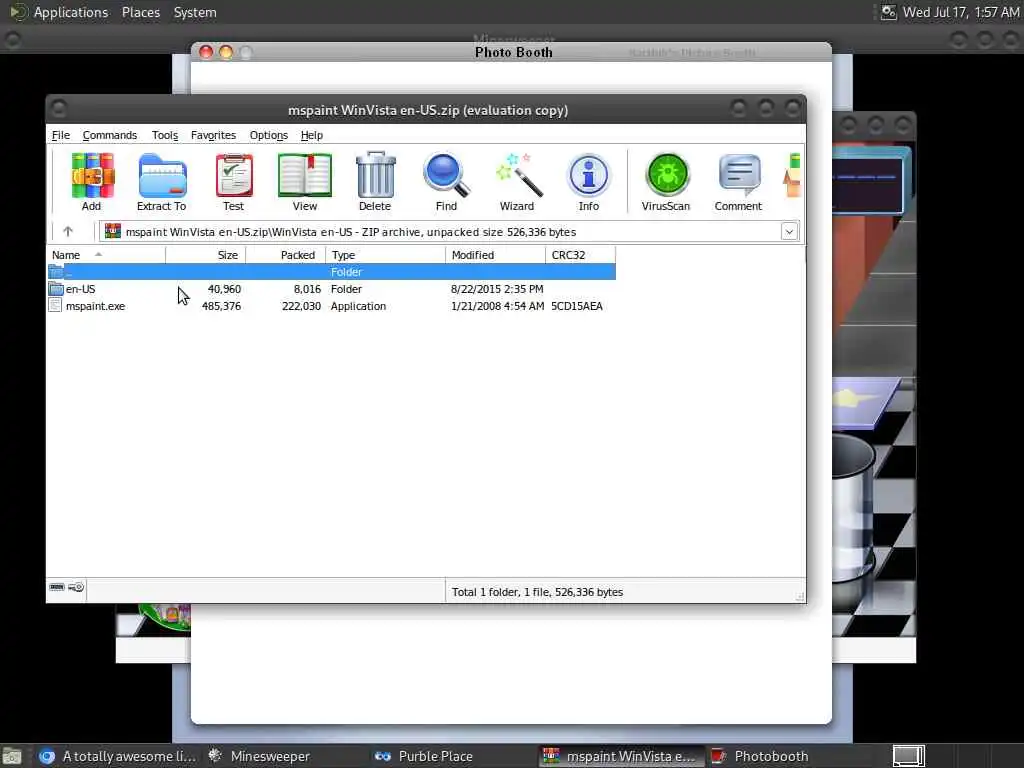Click the drive icon in status bar
This screenshot has width=1024, height=768.
pos(57,587)
